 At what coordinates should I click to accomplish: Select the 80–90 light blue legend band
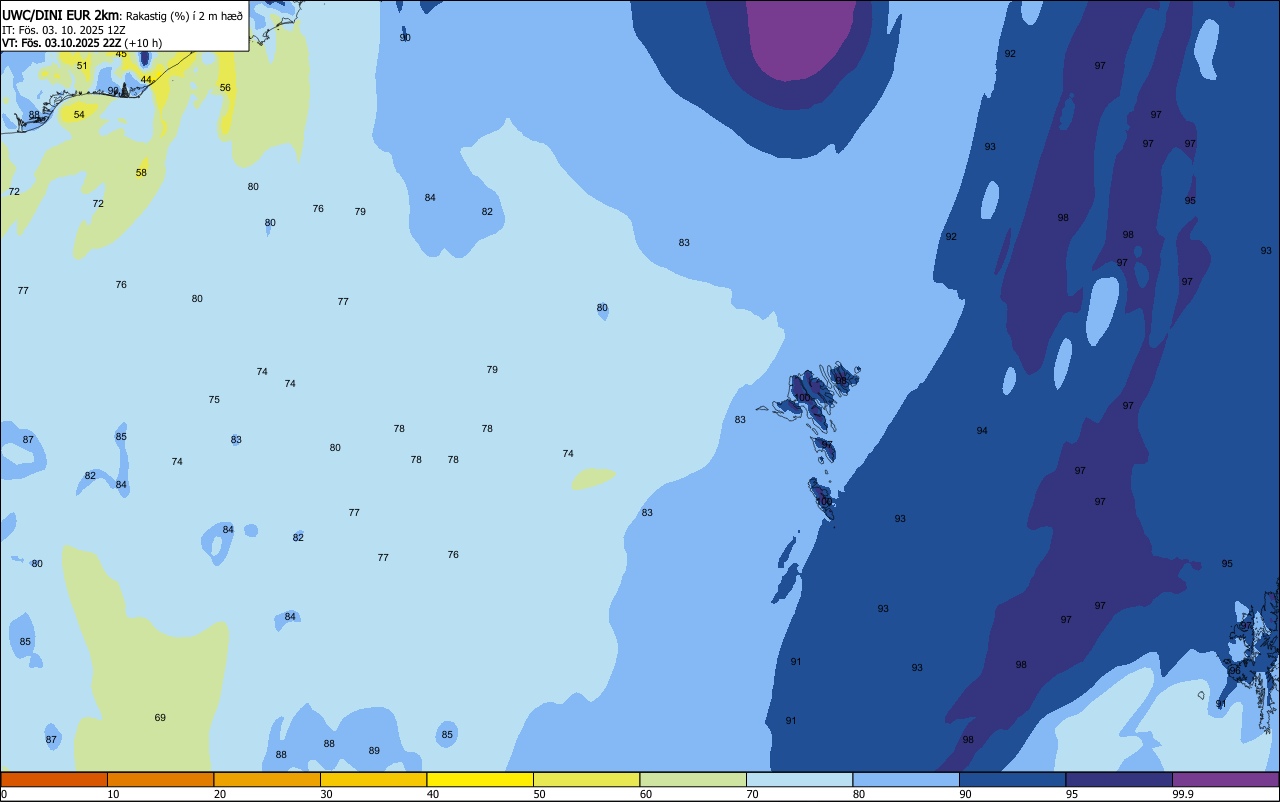906,779
